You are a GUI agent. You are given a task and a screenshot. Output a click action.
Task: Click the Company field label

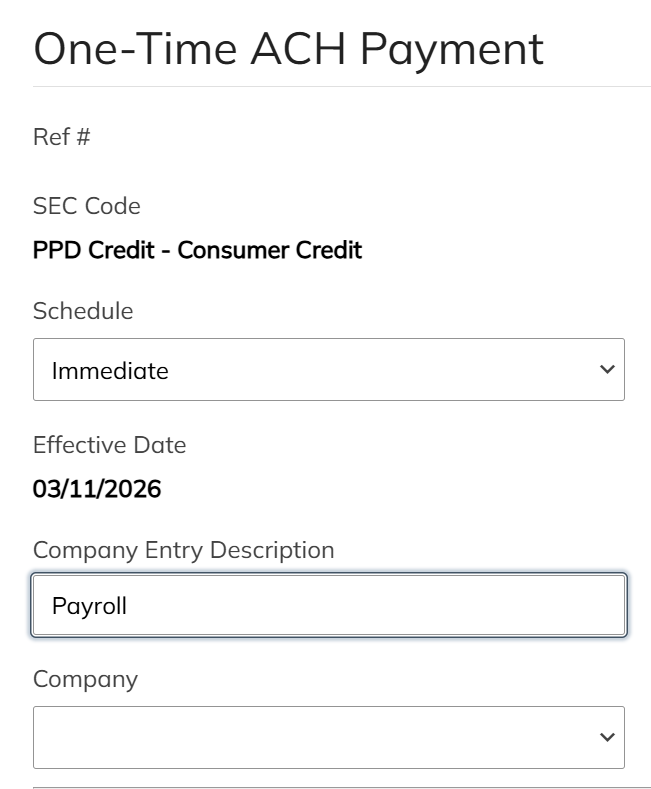coord(85,679)
